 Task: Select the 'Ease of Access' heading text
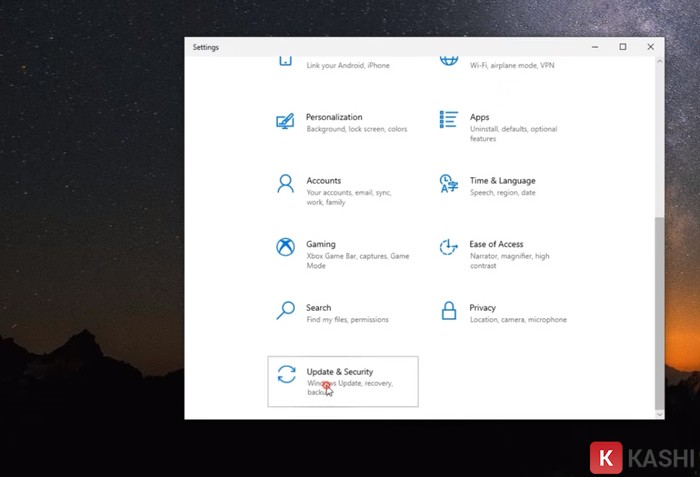(496, 244)
